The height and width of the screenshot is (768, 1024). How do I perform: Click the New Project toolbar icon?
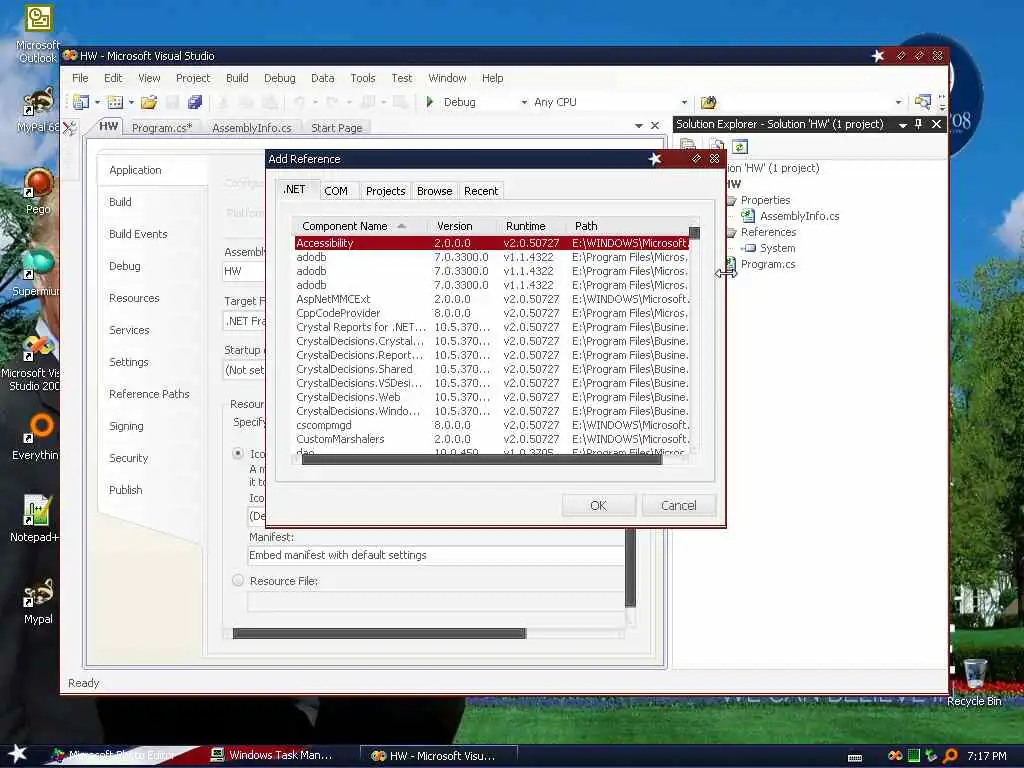coord(81,102)
